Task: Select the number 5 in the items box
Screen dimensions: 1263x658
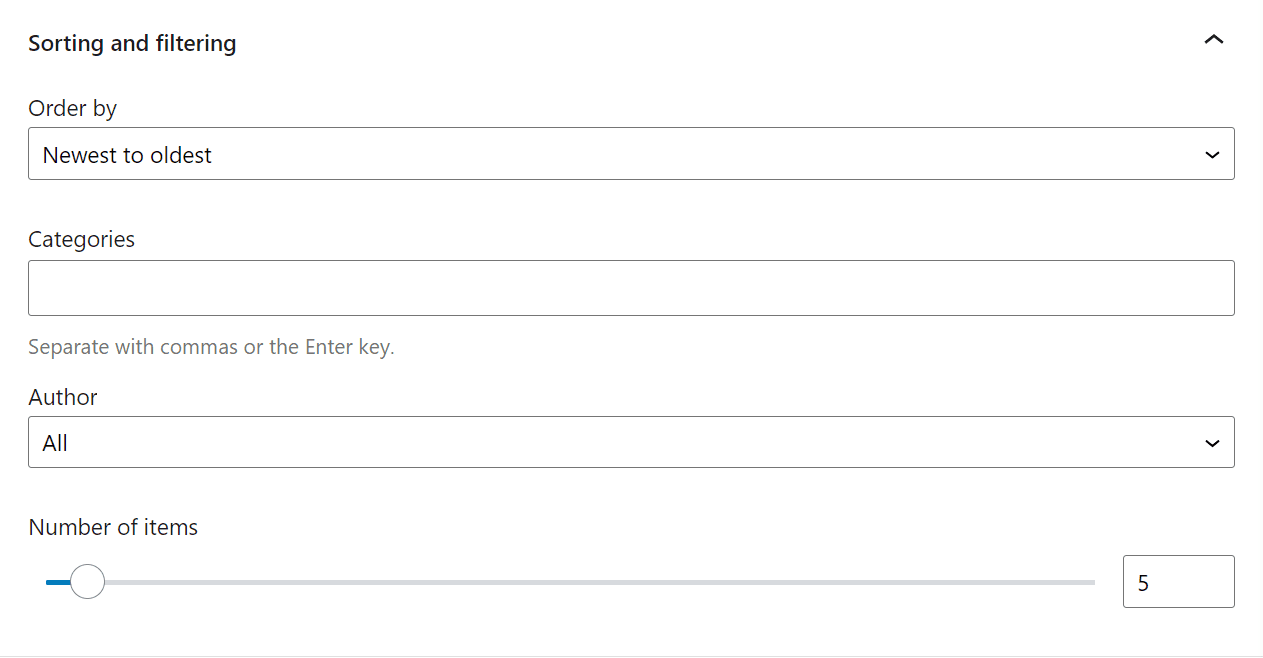Action: coord(1144,582)
